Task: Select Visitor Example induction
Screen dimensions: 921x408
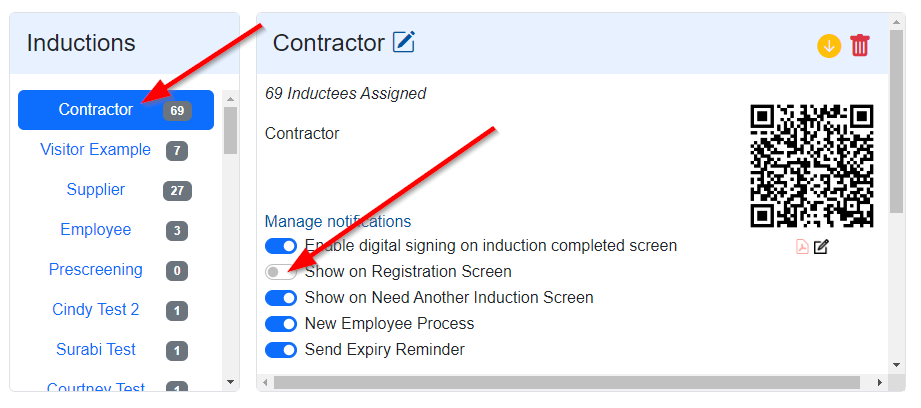Action: coord(96,150)
